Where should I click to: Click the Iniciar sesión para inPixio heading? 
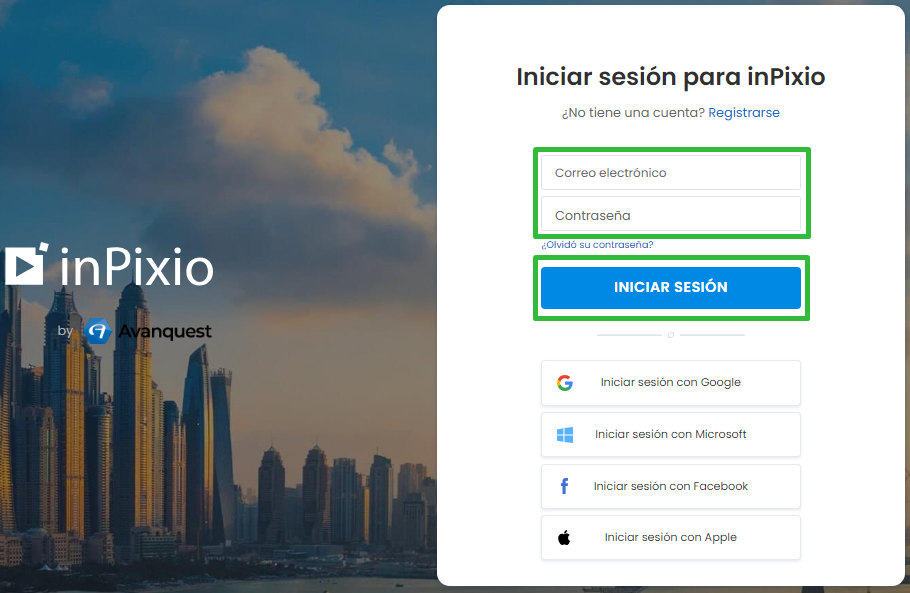tap(670, 77)
